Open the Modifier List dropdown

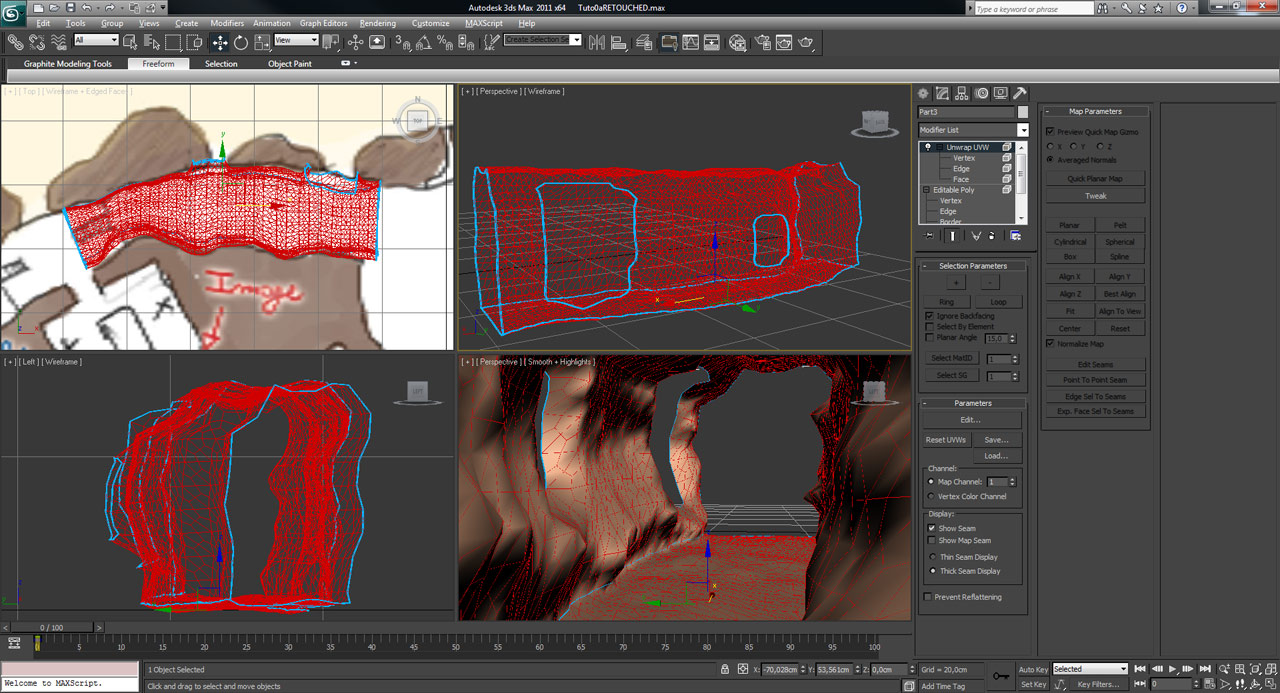[1023, 130]
